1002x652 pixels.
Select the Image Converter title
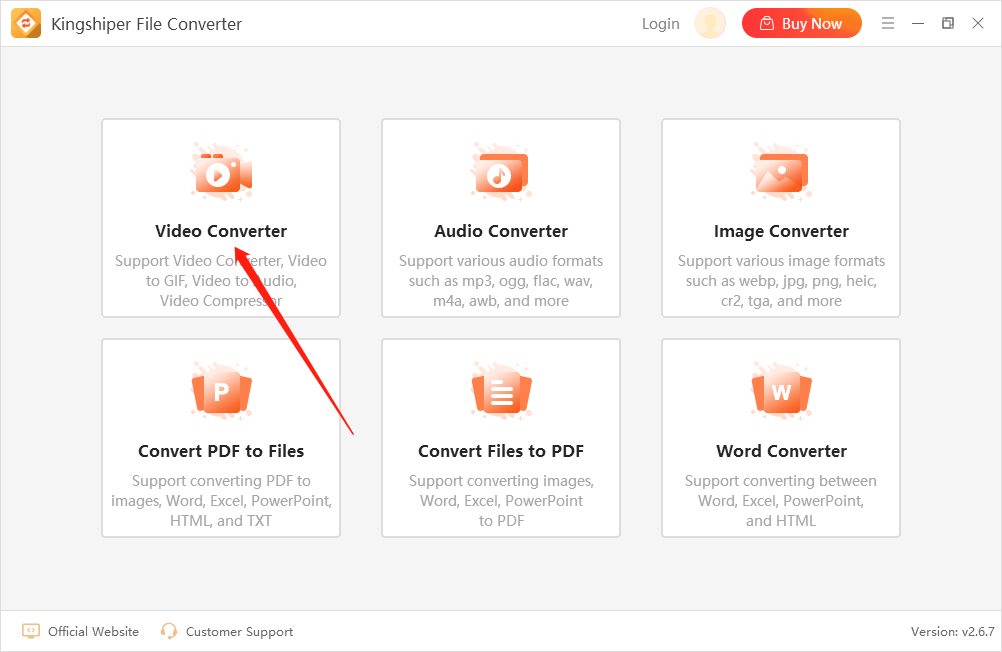(781, 231)
